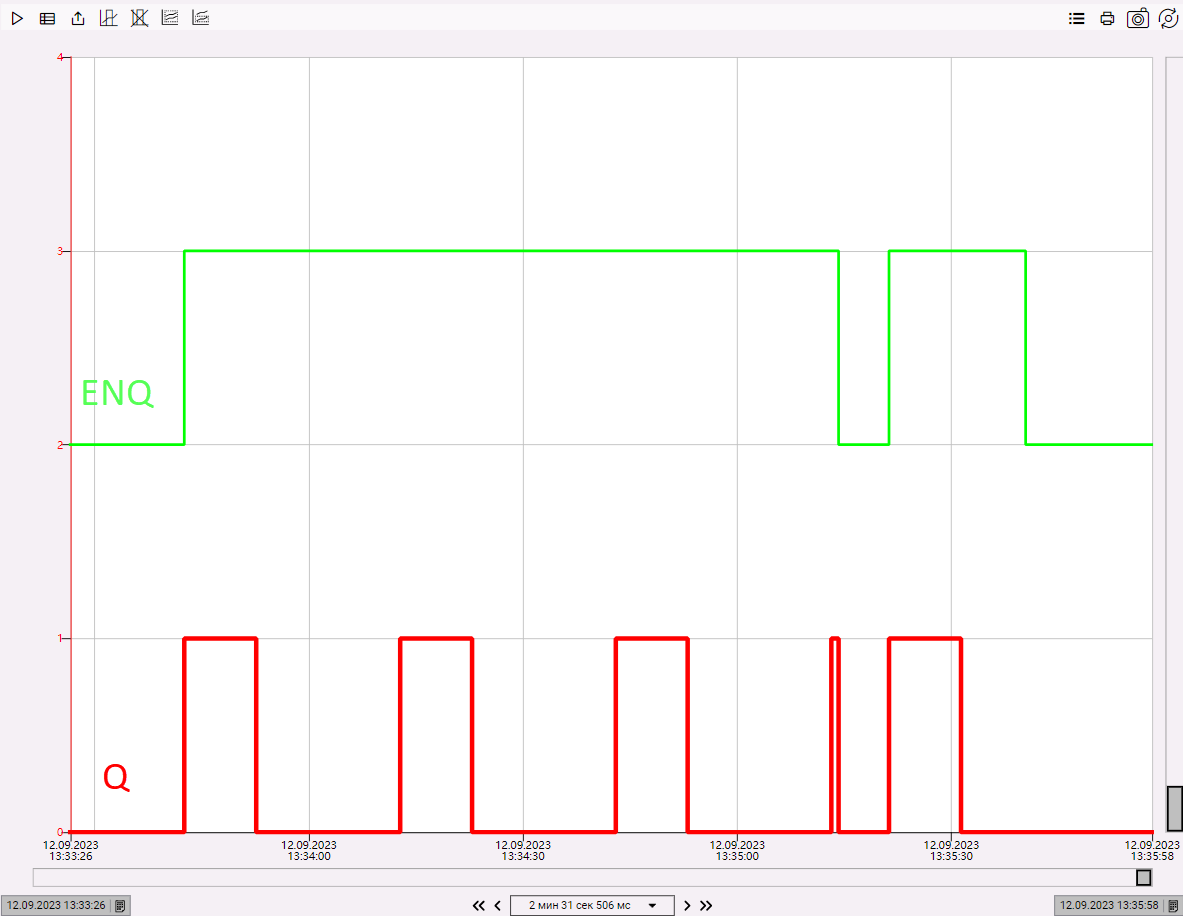The image size is (1183, 916).
Task: Select the second multi-curve chart mode icon
Action: coord(200,17)
